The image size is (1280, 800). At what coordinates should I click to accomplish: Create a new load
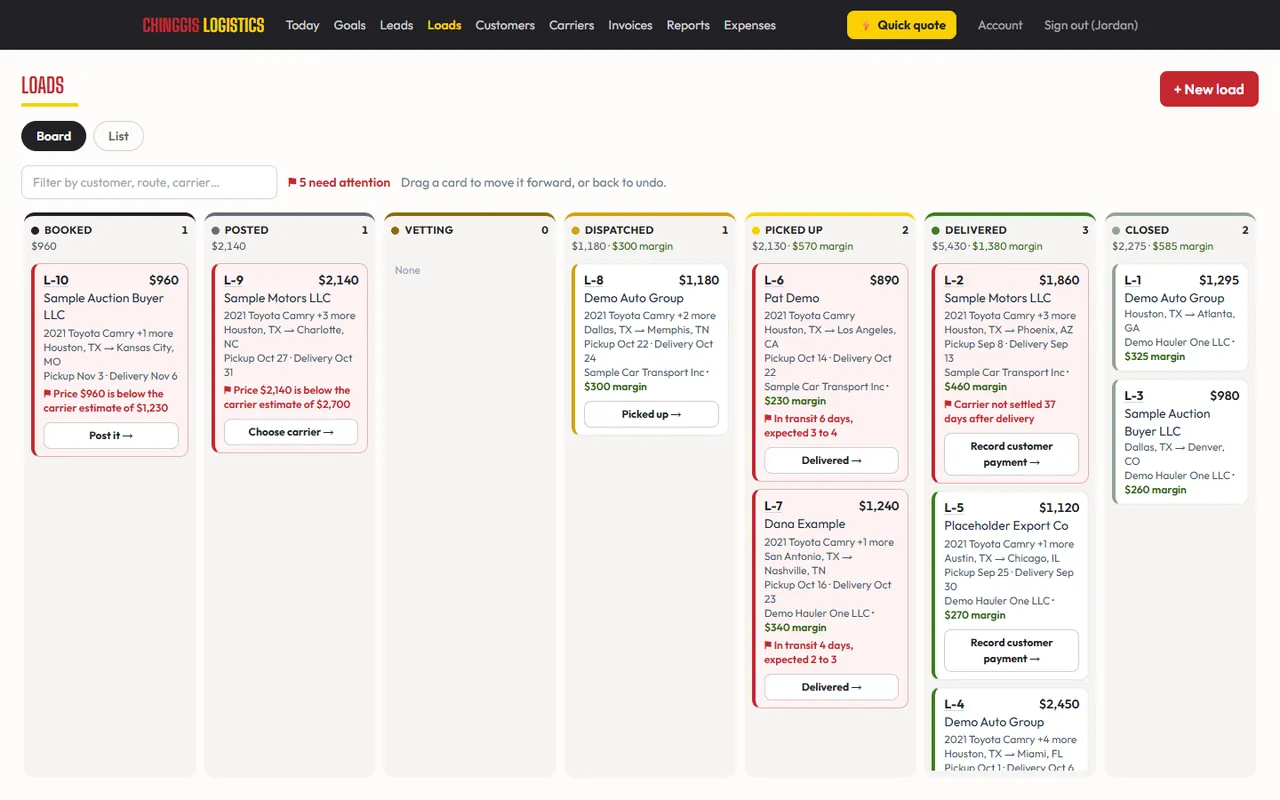(x=1209, y=89)
